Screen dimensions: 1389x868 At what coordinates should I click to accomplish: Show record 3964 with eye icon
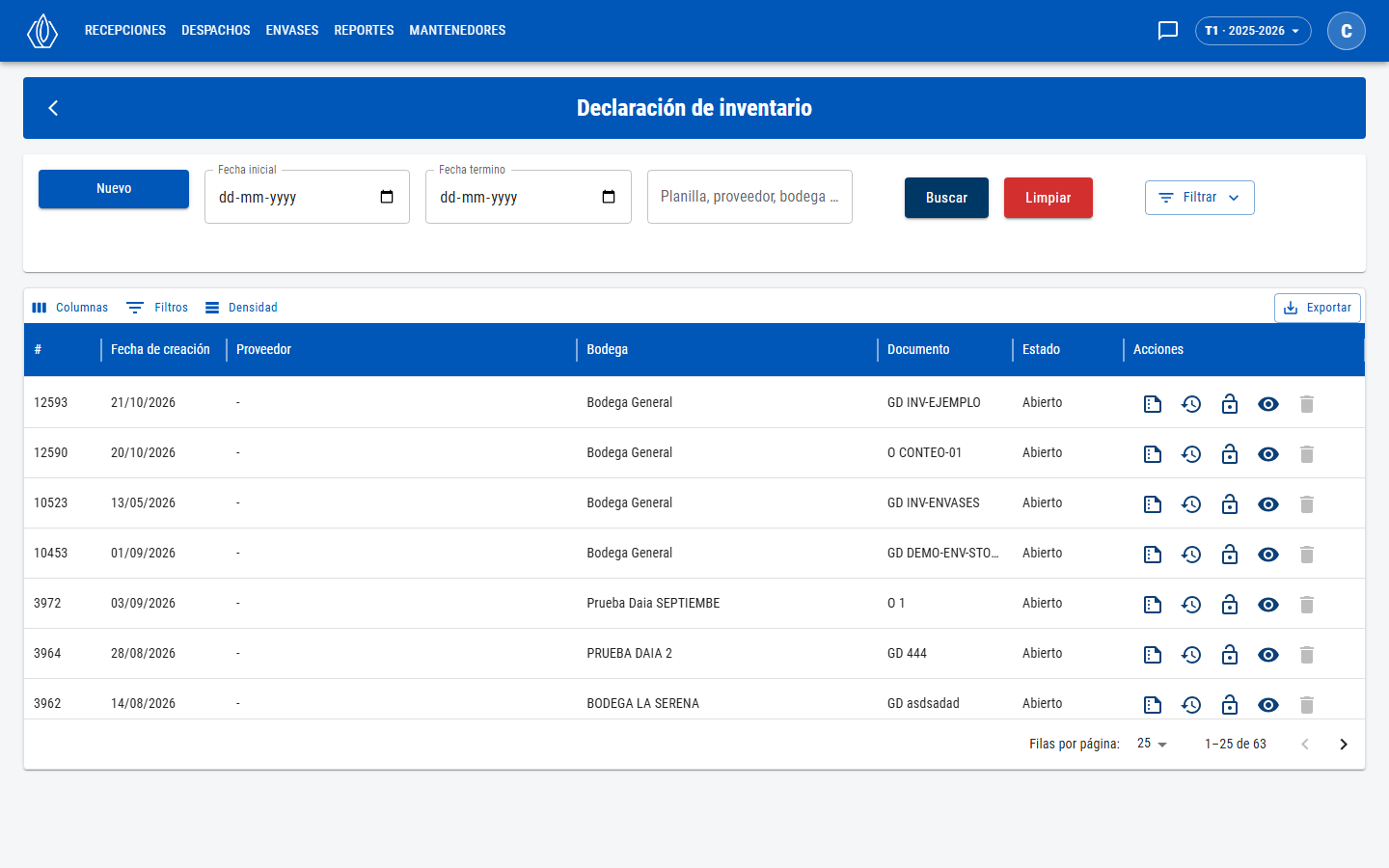point(1268,655)
